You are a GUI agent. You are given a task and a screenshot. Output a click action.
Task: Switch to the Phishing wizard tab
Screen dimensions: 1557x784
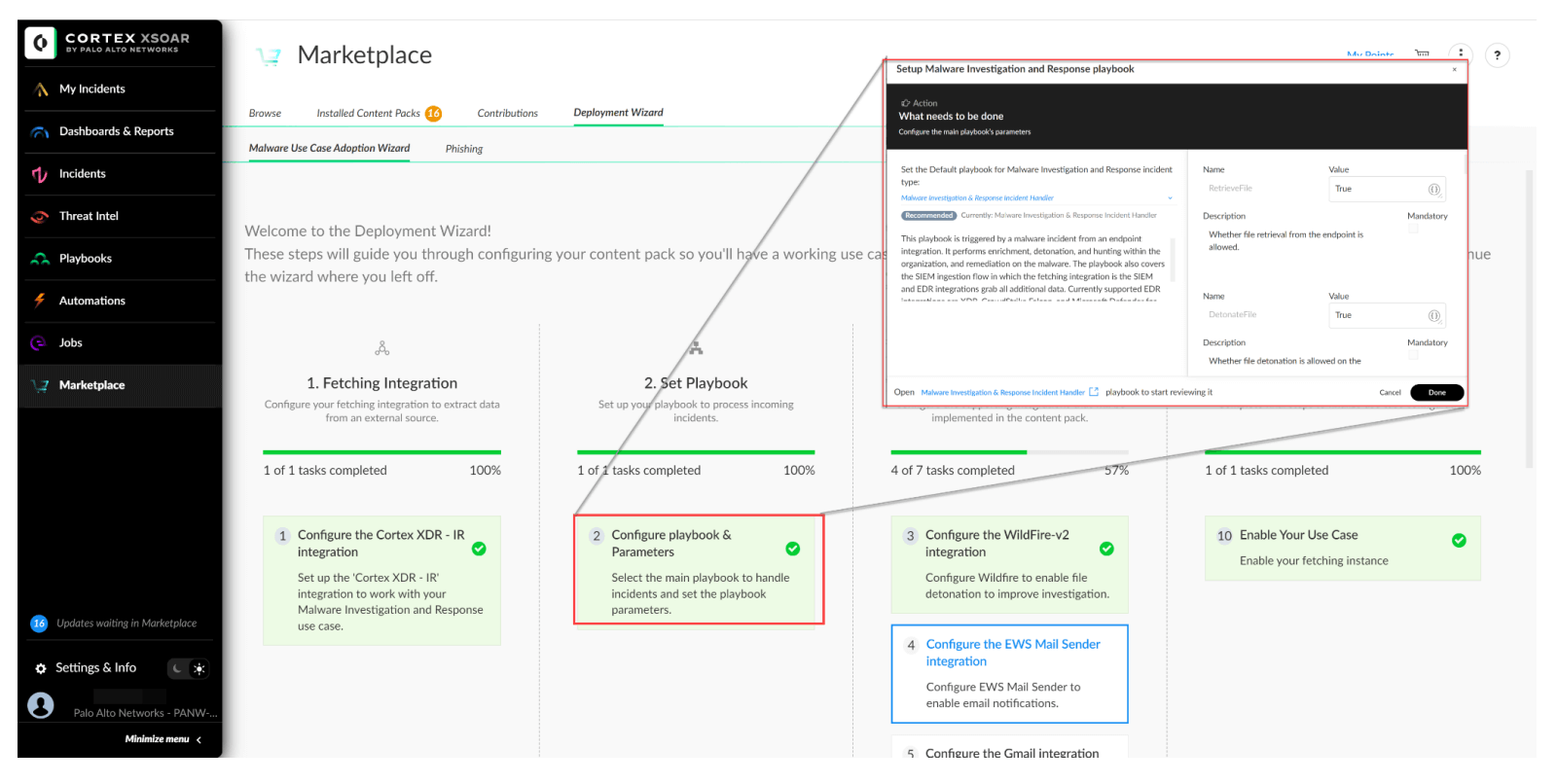[464, 149]
